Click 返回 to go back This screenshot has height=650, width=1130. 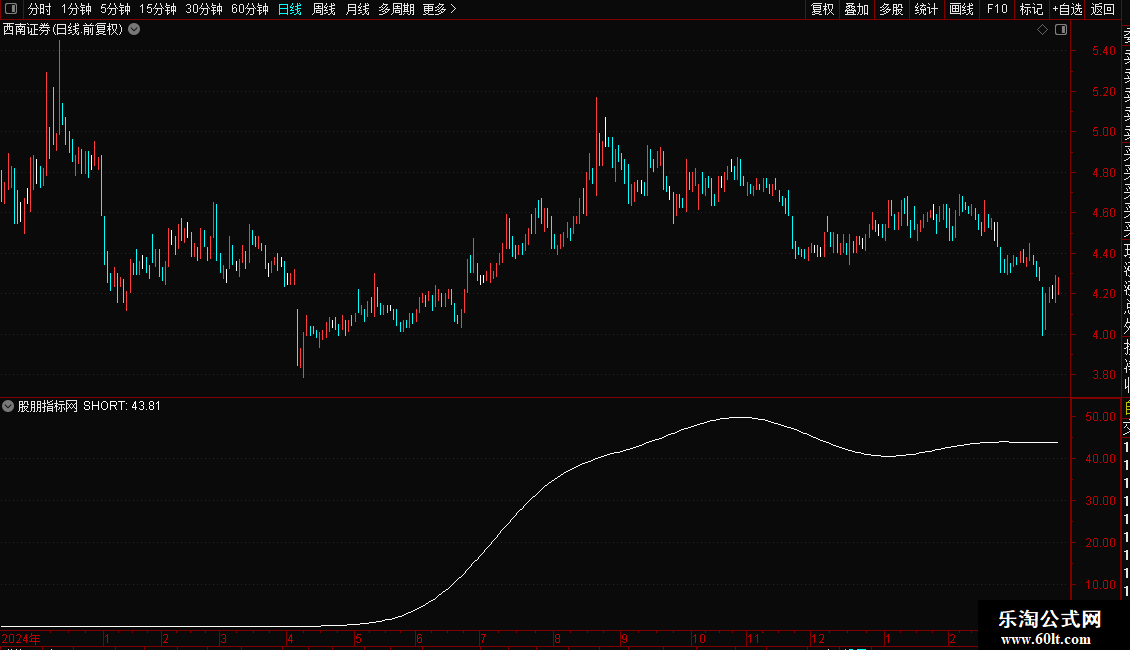pos(1103,9)
